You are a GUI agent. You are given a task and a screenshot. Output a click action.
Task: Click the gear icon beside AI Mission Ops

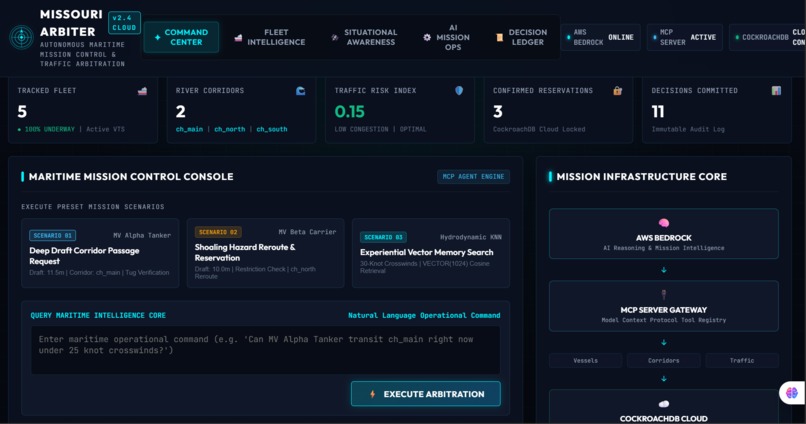coord(427,38)
